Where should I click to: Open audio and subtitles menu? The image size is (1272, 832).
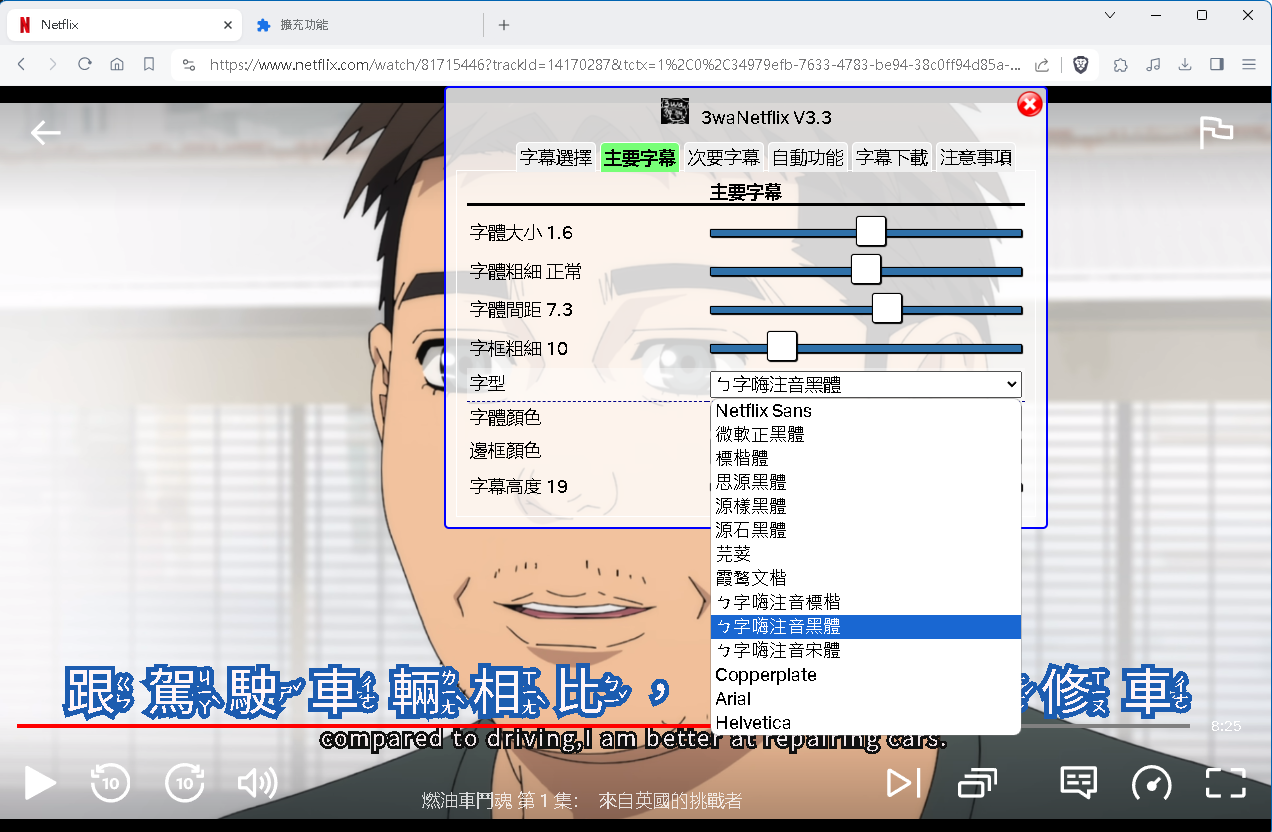(x=1078, y=783)
